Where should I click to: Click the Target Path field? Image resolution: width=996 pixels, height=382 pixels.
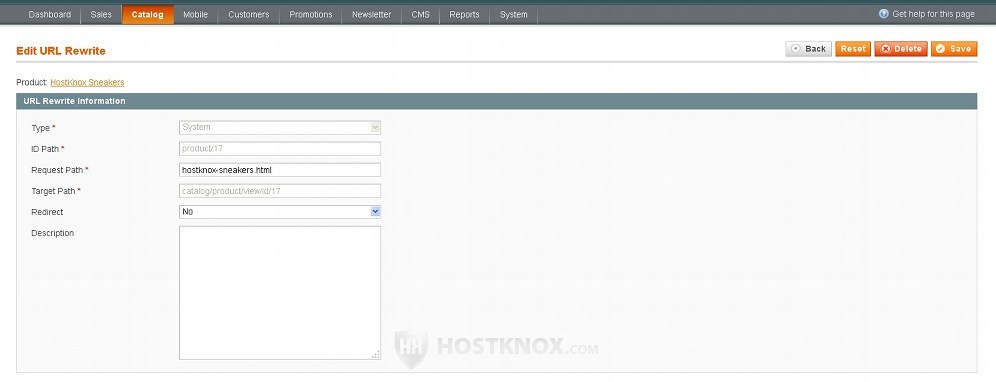280,191
